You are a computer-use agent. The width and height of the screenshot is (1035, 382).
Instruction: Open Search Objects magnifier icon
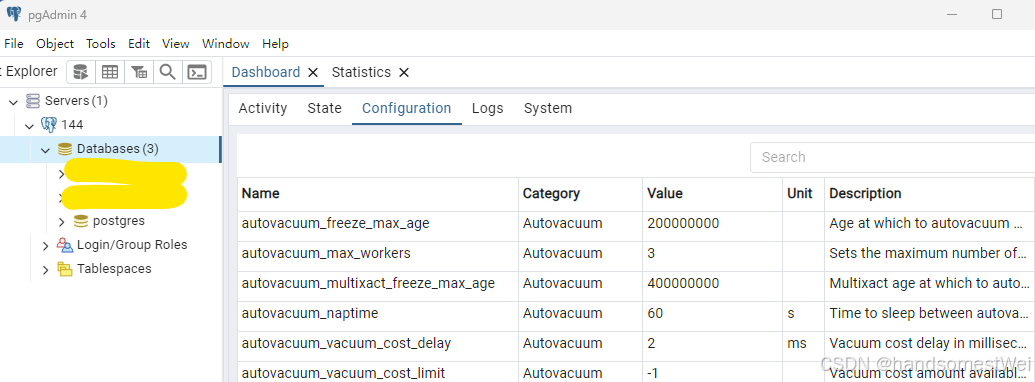point(168,72)
